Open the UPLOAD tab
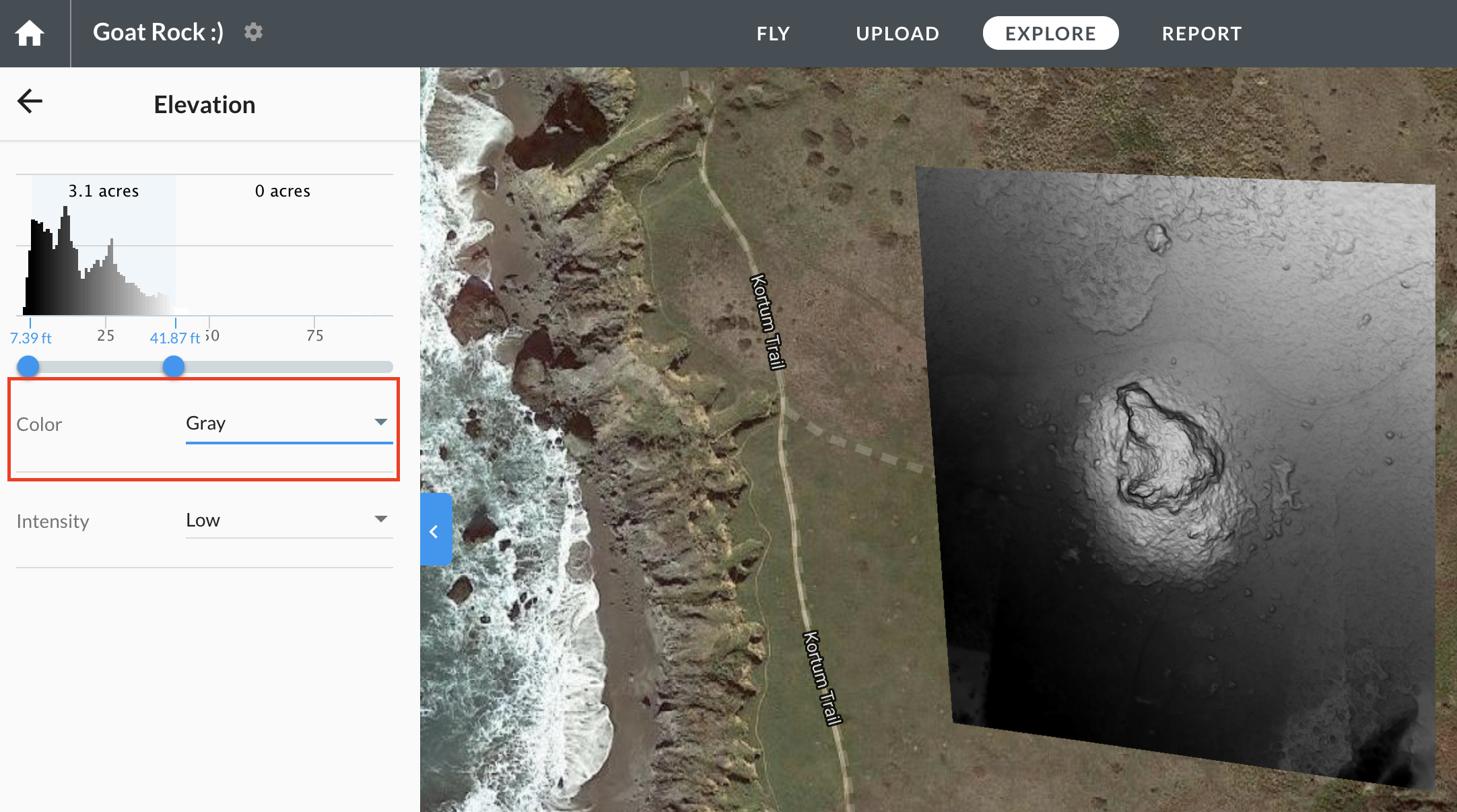 [x=897, y=34]
